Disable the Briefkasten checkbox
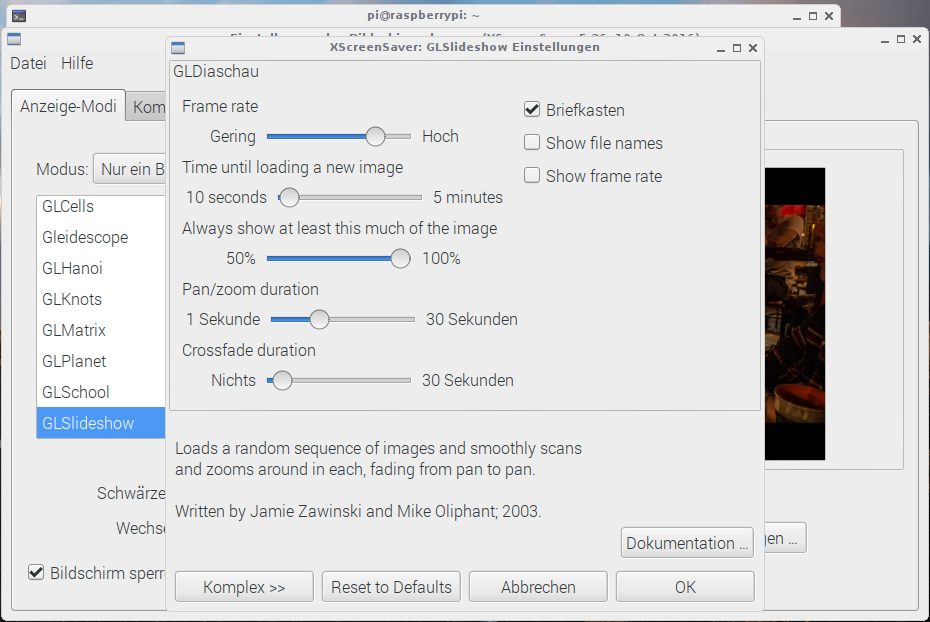 (532, 110)
